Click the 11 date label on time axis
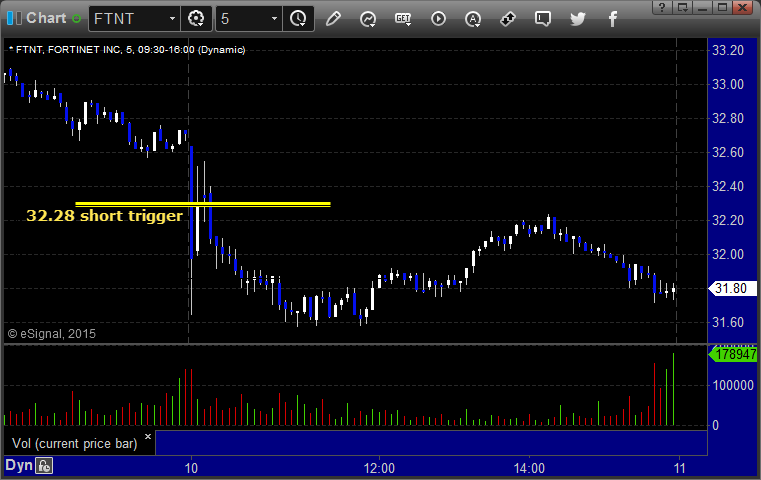This screenshot has width=761, height=480. point(679,468)
